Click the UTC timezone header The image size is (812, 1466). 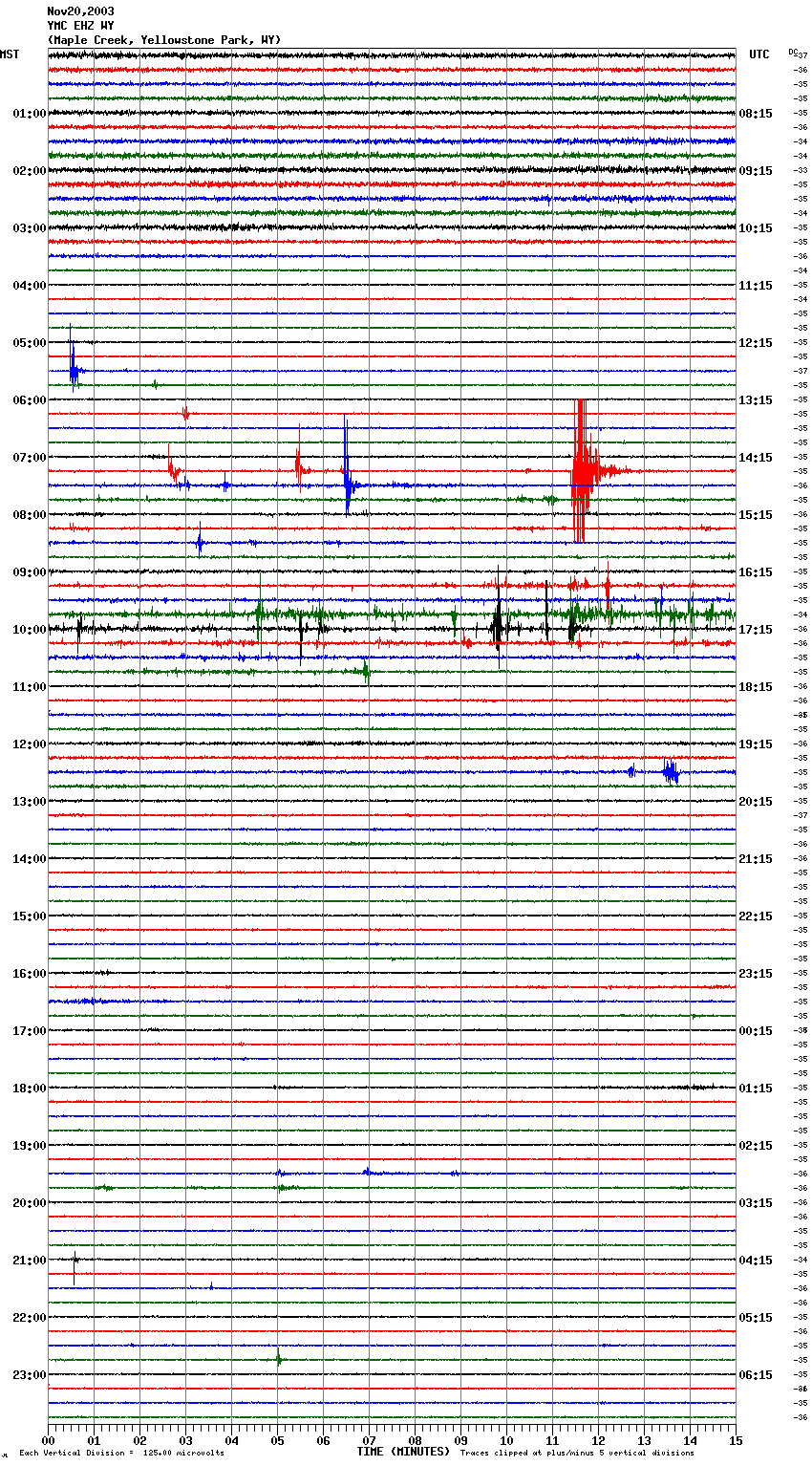[759, 54]
